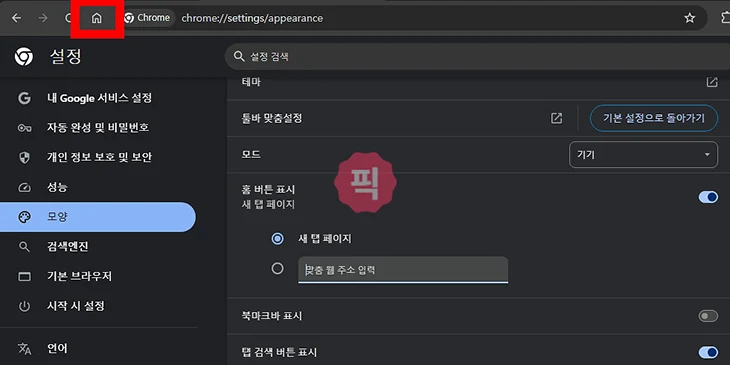Screen dimensions: 730x365
Task: Click the key icon for passwords
Action: [x=24, y=128]
